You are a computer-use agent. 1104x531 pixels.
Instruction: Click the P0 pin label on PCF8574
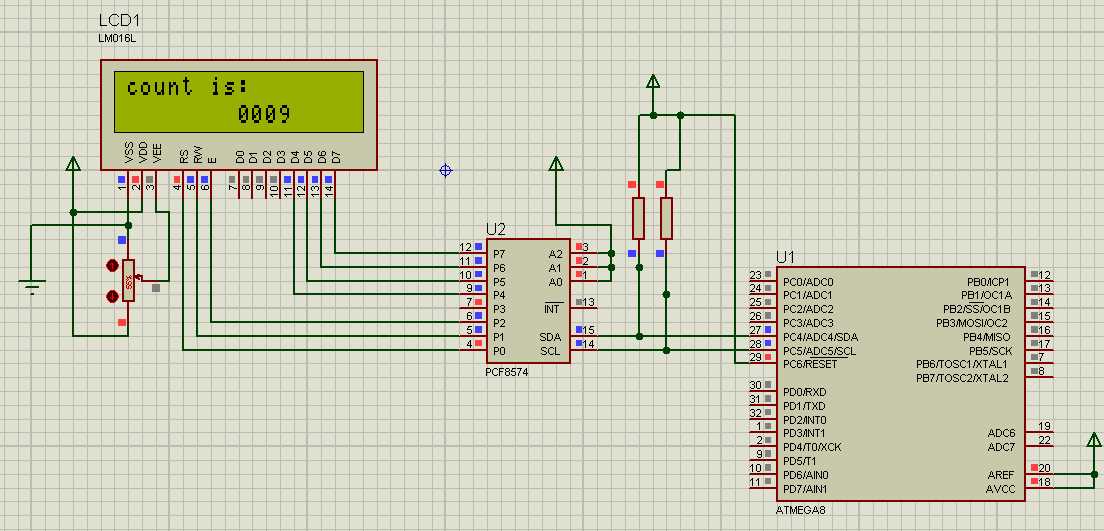tap(498, 351)
